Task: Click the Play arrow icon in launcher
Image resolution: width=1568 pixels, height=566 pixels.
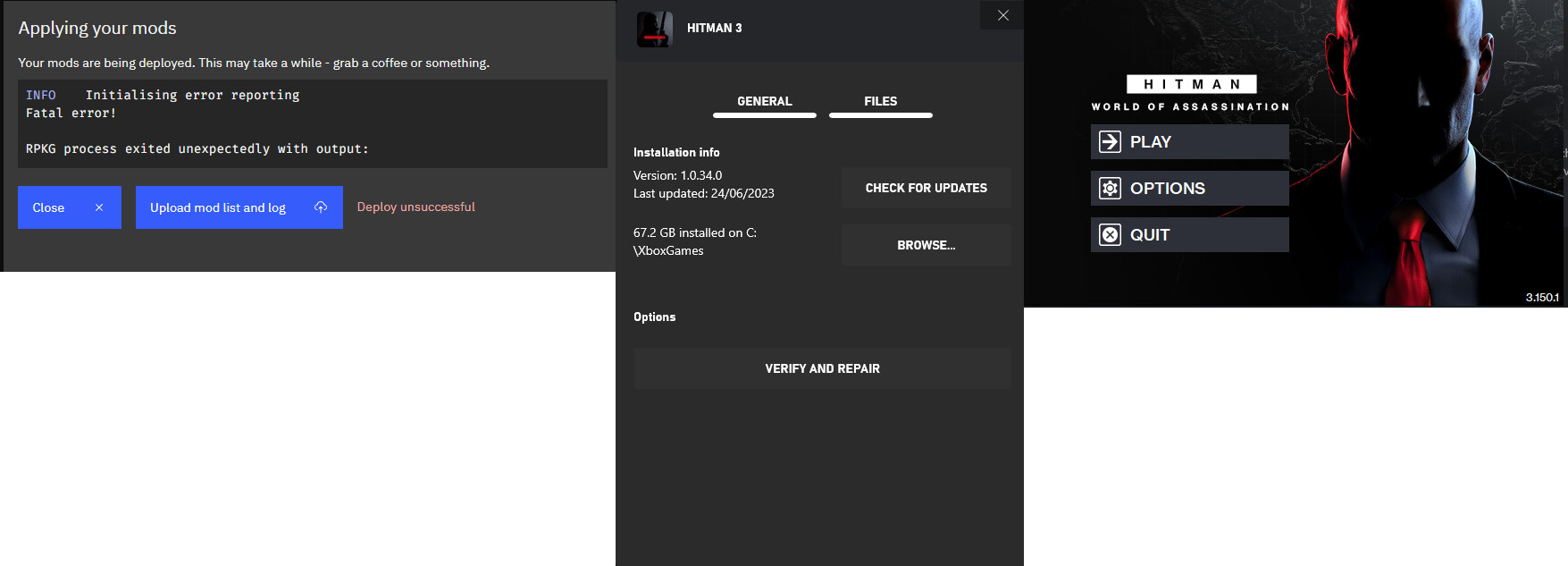Action: point(1110,141)
